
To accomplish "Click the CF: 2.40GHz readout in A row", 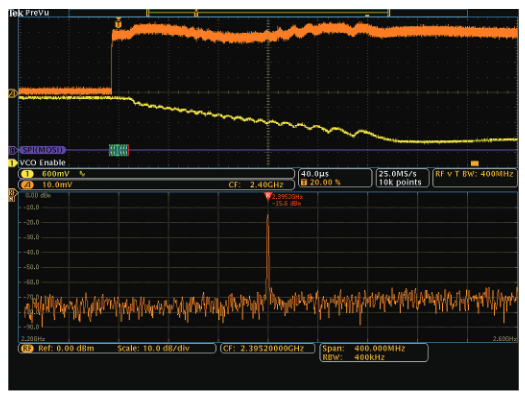I will click(x=256, y=185).
